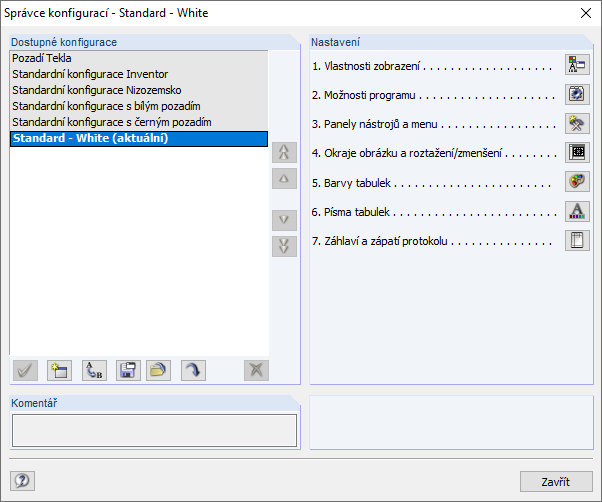Viewport: 602px width, 502px height.
Task: Move selected configuration down one
Action: click(x=284, y=220)
